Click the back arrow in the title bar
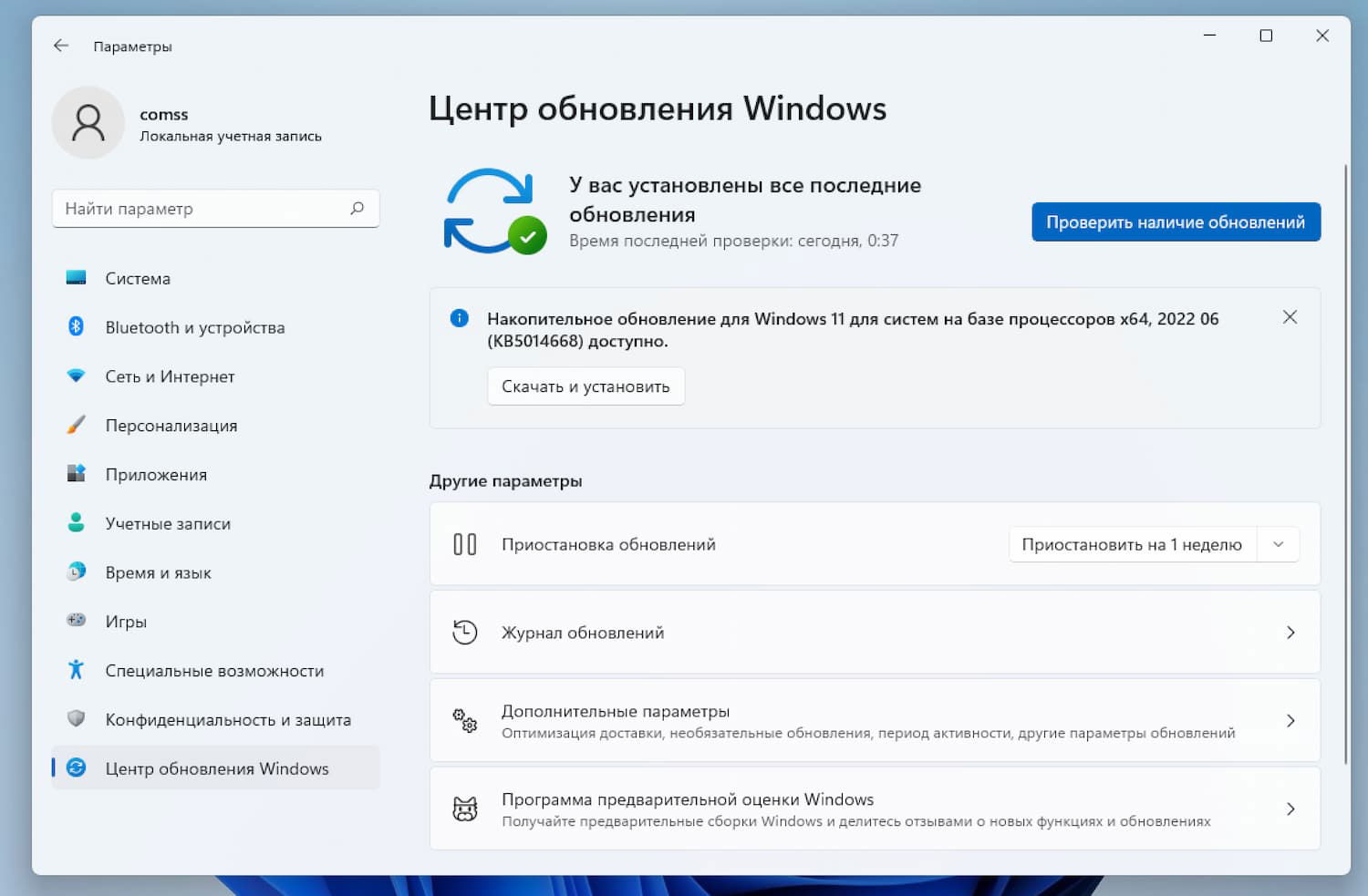This screenshot has height=896, width=1368. 61,46
